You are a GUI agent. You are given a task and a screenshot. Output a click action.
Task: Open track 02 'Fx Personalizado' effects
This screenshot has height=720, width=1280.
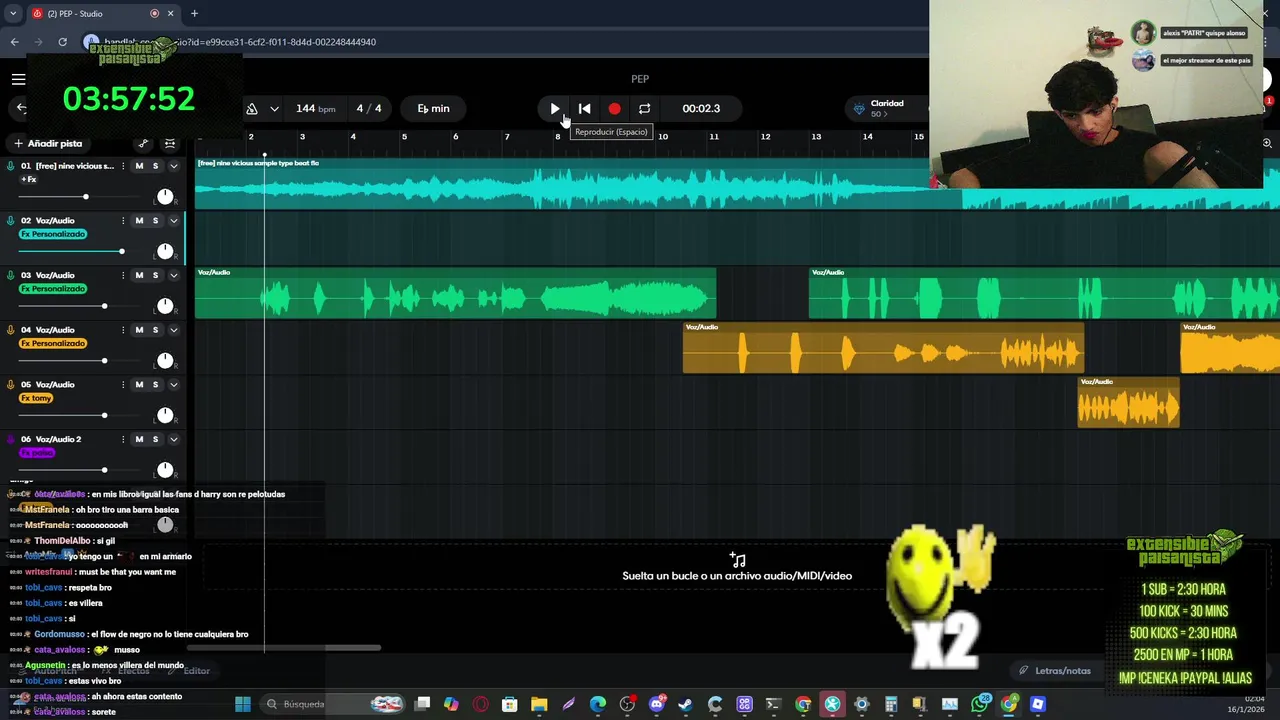(53, 234)
